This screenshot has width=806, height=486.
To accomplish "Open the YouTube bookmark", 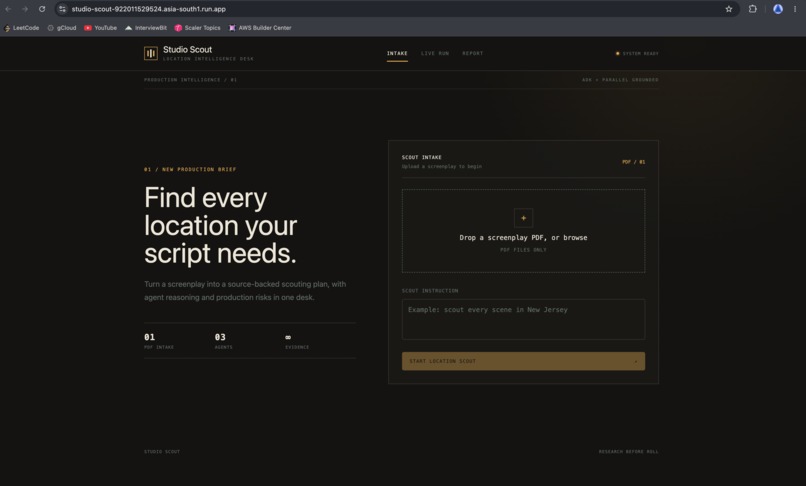I will [101, 28].
